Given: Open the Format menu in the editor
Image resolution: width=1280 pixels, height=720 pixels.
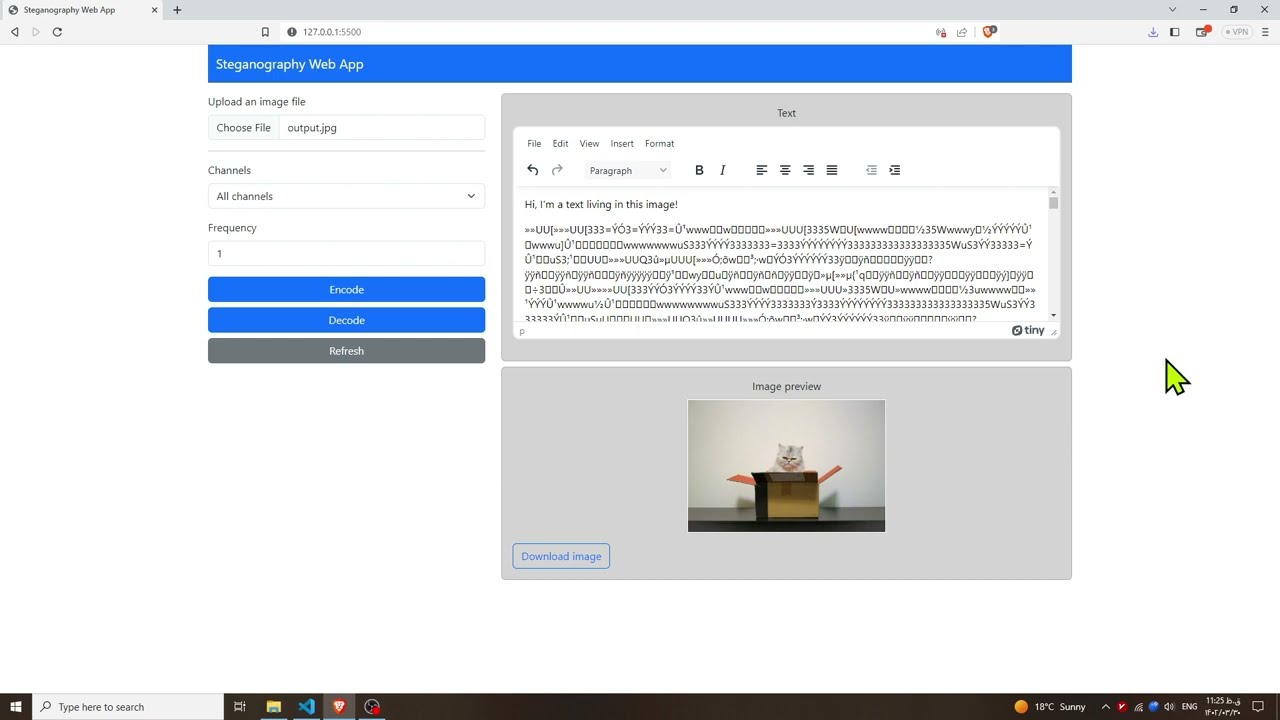Looking at the screenshot, I should [659, 143].
